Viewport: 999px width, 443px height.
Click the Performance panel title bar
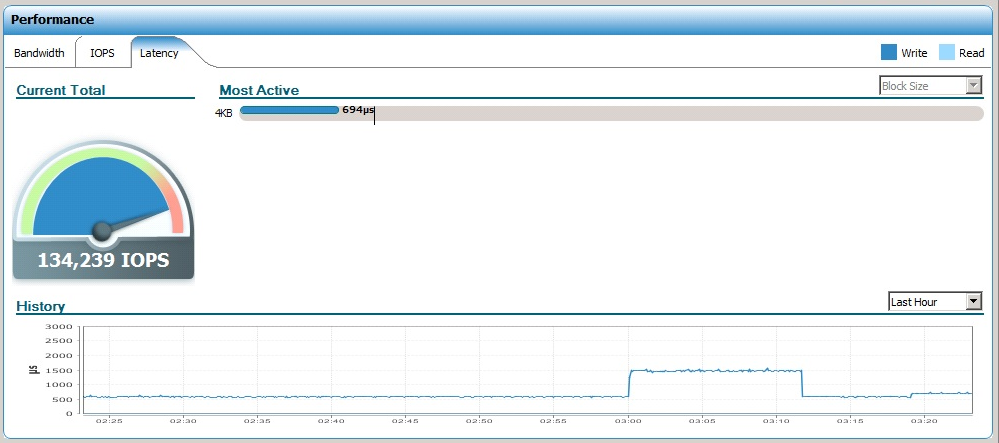click(500, 20)
